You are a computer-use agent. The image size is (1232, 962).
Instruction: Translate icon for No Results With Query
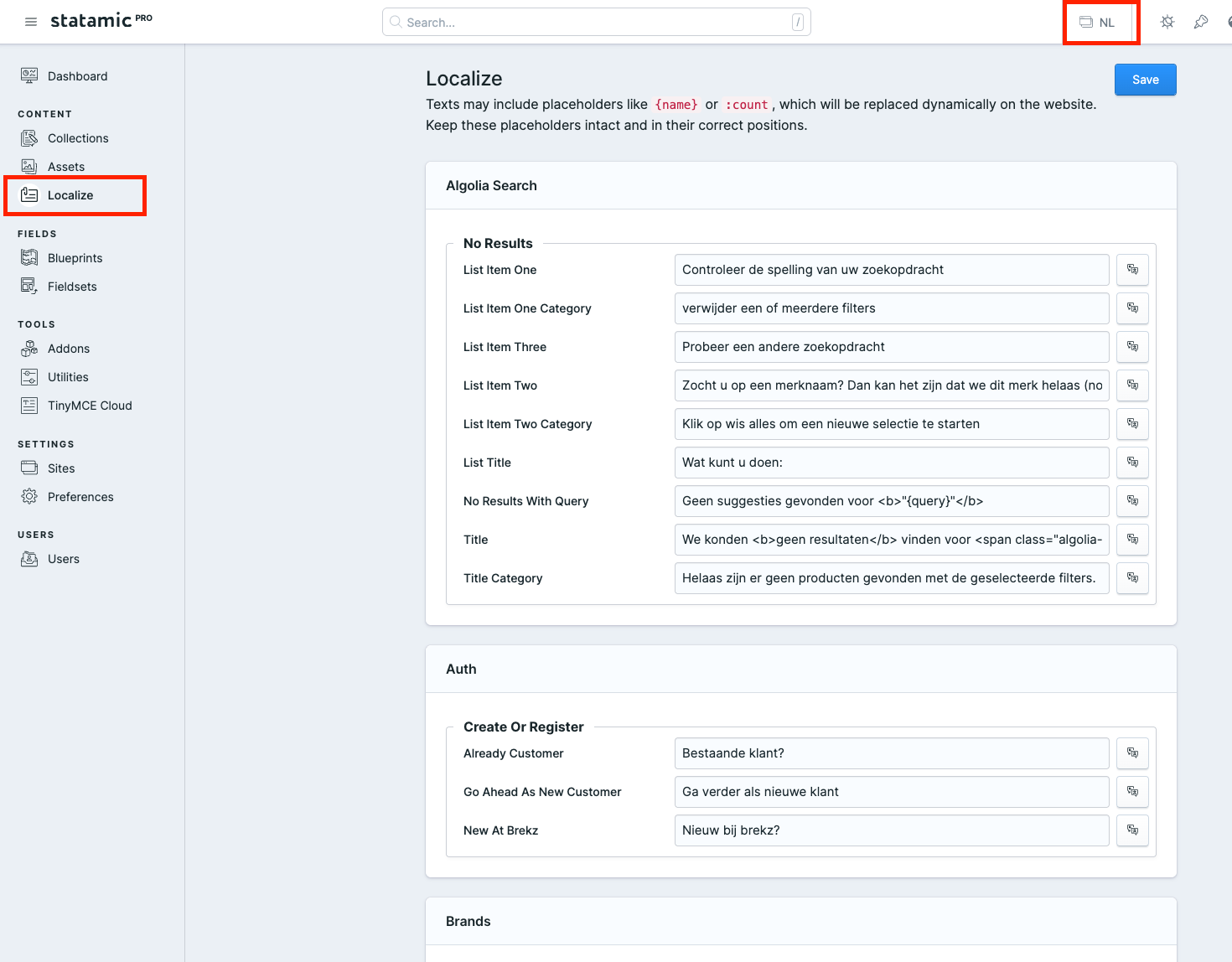[x=1132, y=501]
